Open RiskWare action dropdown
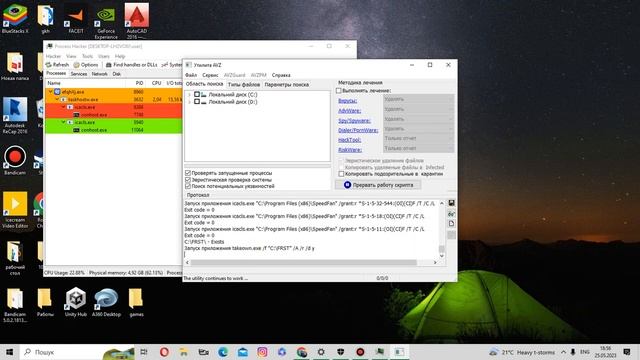640x360 pixels. [x=418, y=148]
